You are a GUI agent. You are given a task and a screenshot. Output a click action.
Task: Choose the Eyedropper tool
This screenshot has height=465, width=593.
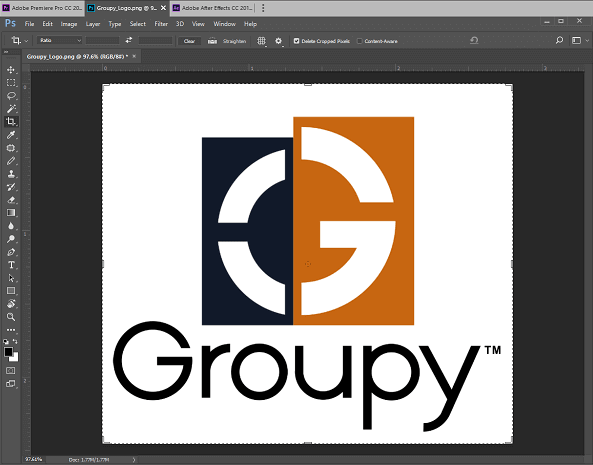(x=11, y=135)
